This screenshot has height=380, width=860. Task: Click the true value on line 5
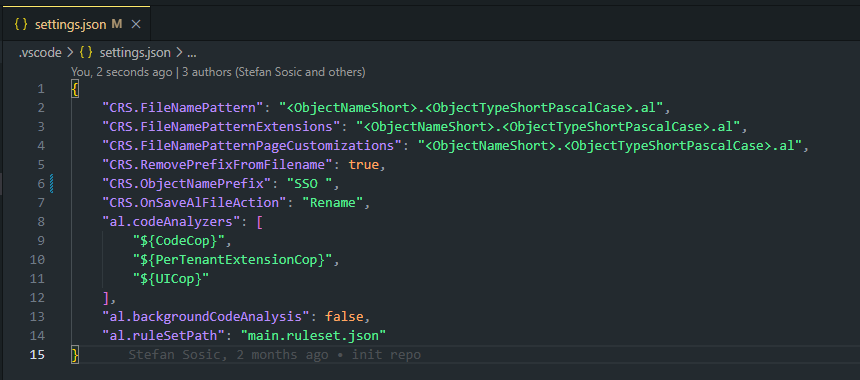tap(364, 165)
